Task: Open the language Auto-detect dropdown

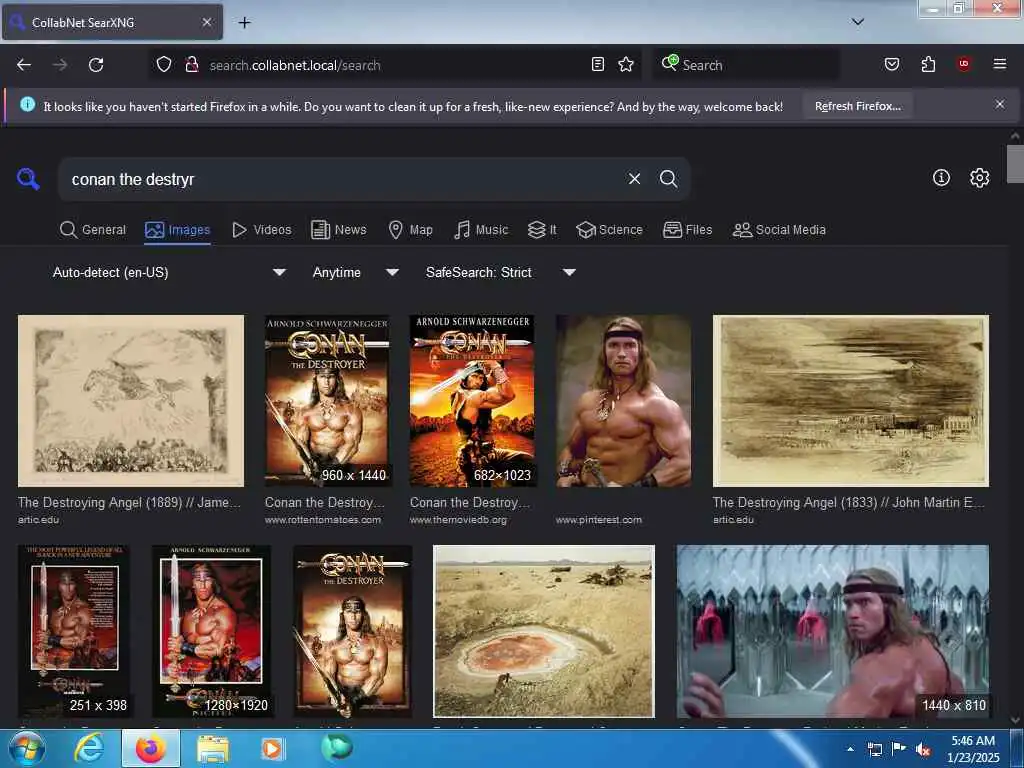Action: coord(169,272)
